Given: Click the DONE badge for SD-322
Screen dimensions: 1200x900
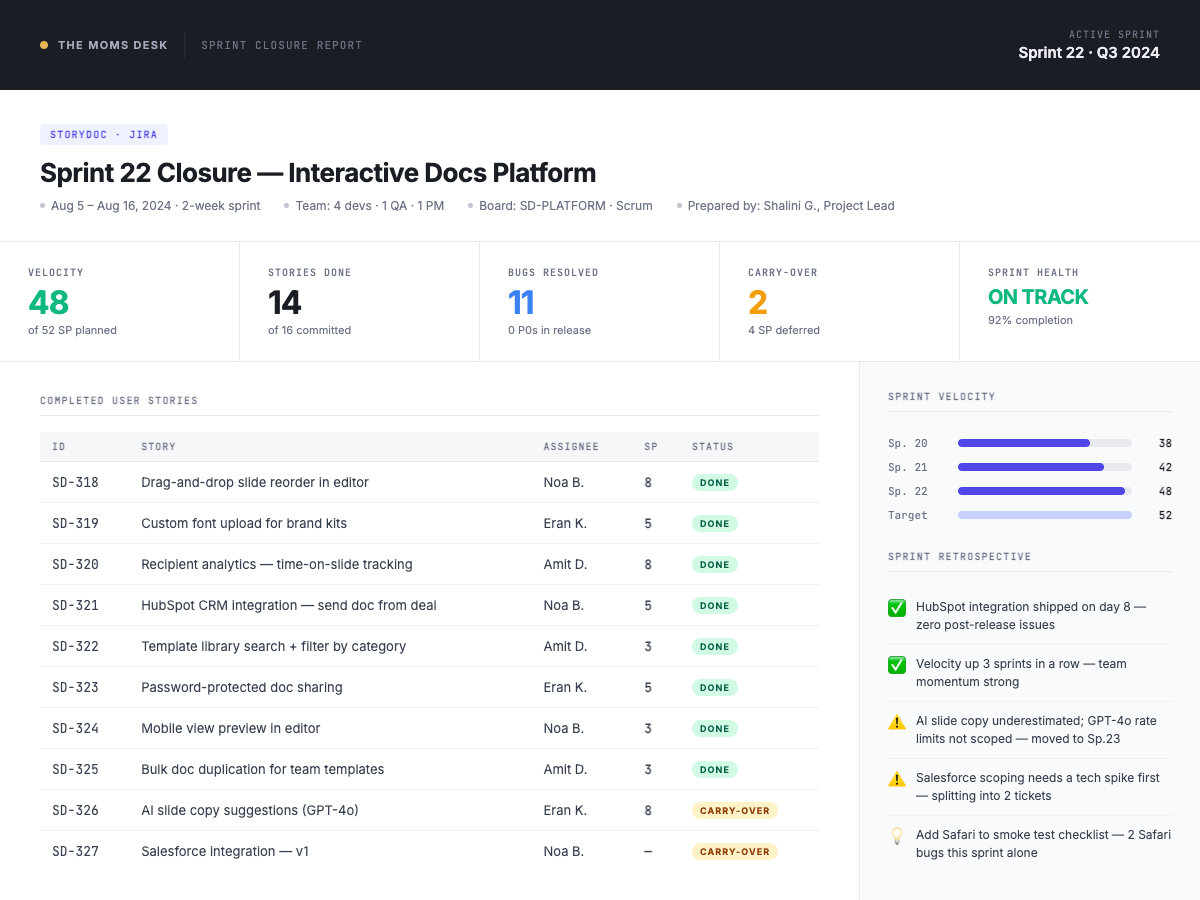Looking at the screenshot, I should (715, 646).
